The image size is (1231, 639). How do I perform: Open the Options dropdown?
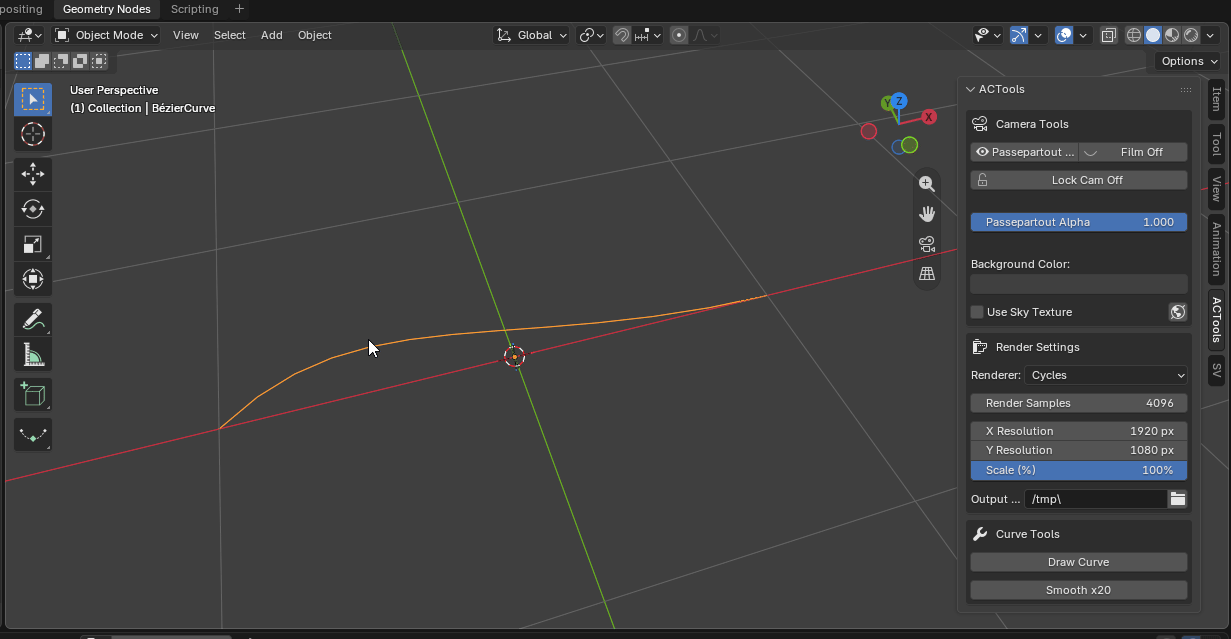(1188, 61)
